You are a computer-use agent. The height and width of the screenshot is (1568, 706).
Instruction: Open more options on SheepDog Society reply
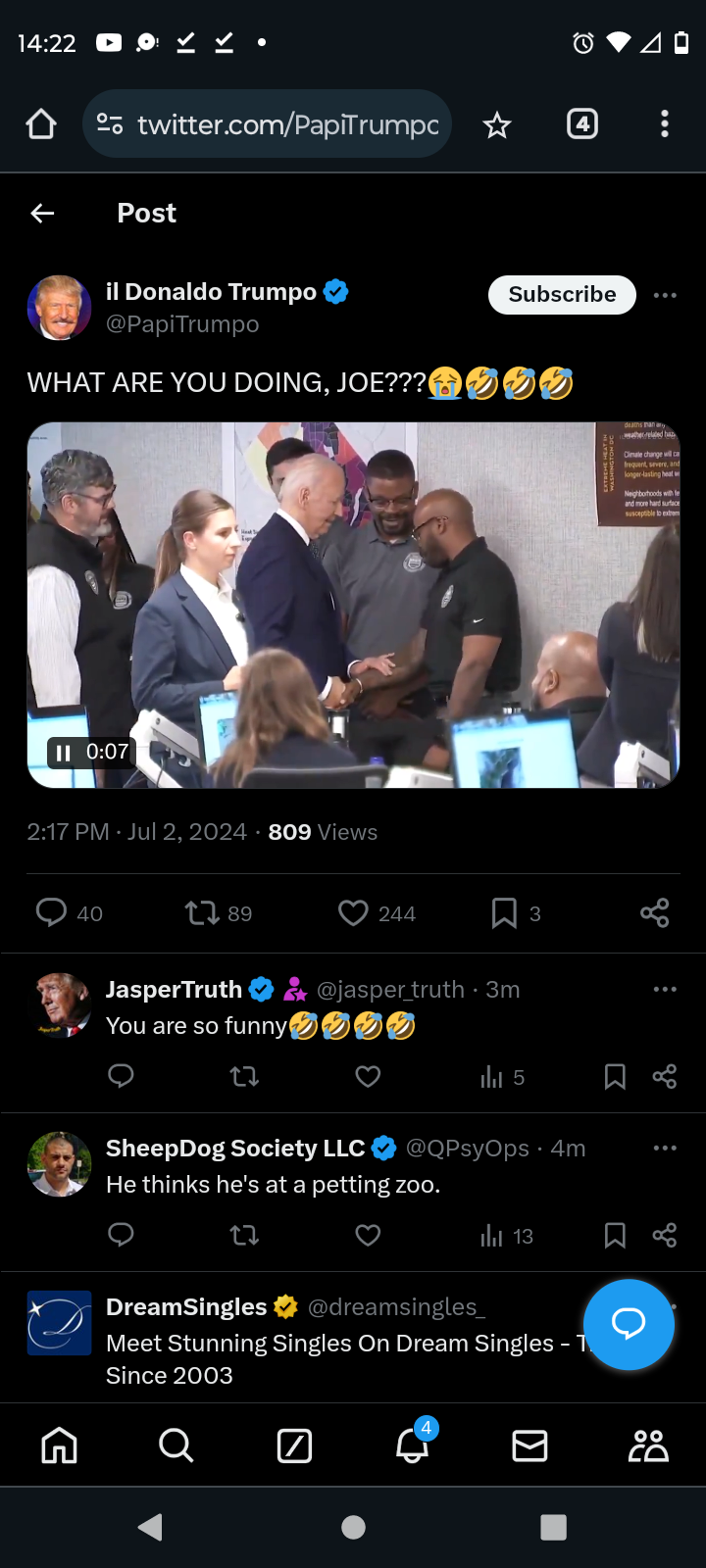pyautogui.click(x=665, y=1148)
